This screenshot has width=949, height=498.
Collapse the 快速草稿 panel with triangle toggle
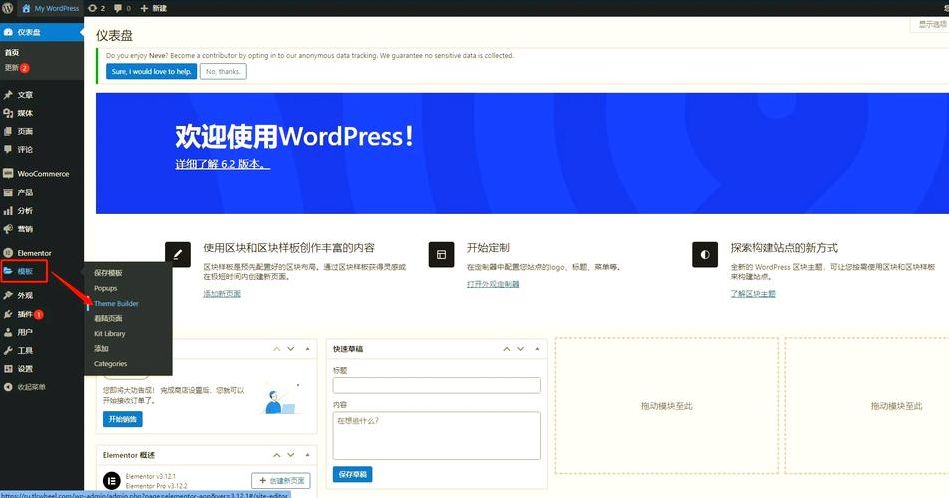[537, 349]
